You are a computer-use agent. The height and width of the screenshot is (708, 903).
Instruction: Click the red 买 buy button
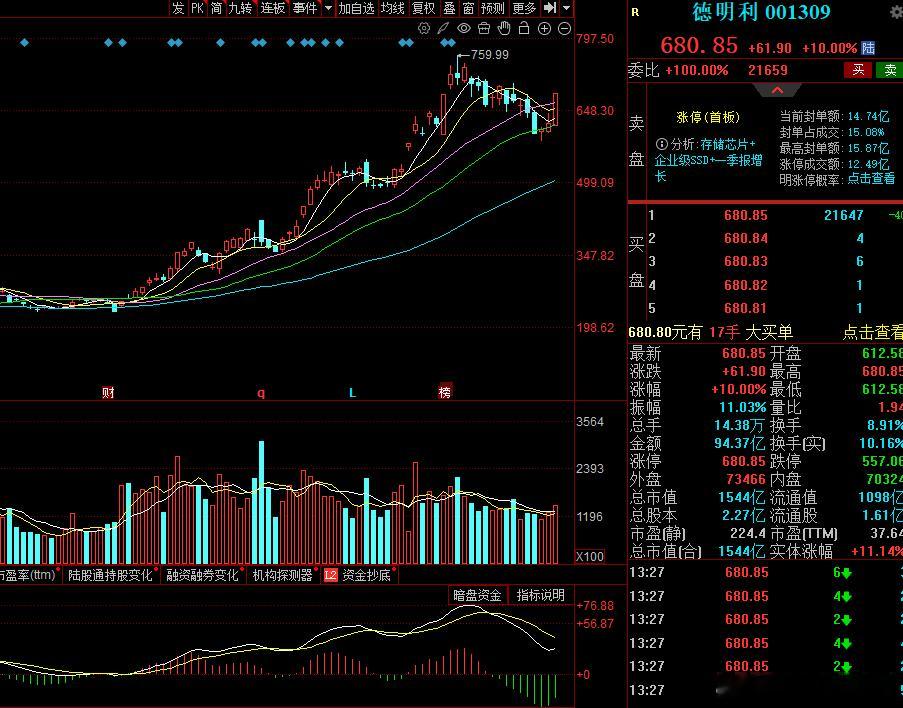(x=858, y=70)
